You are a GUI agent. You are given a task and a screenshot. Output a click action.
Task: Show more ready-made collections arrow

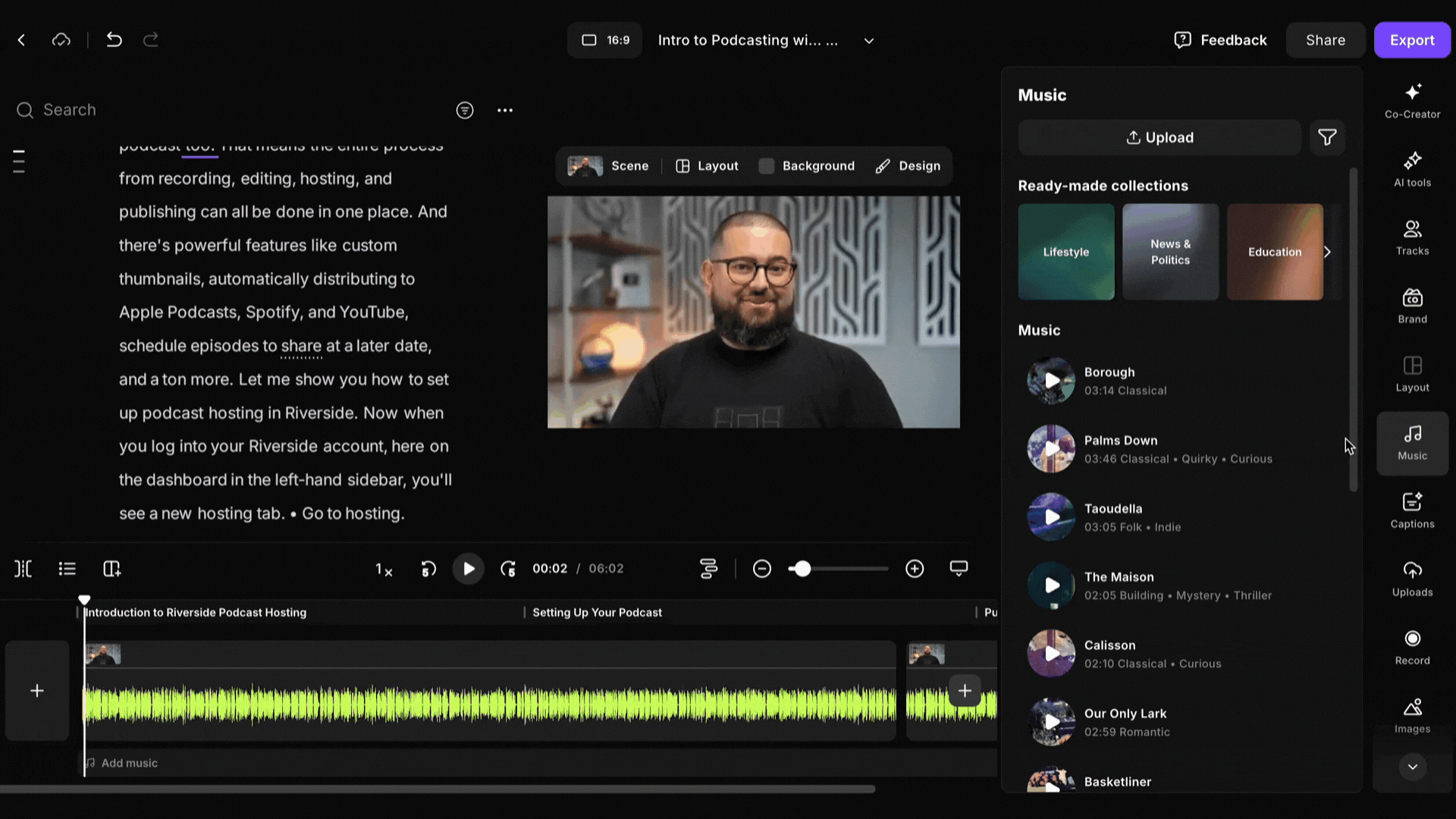[x=1327, y=252]
